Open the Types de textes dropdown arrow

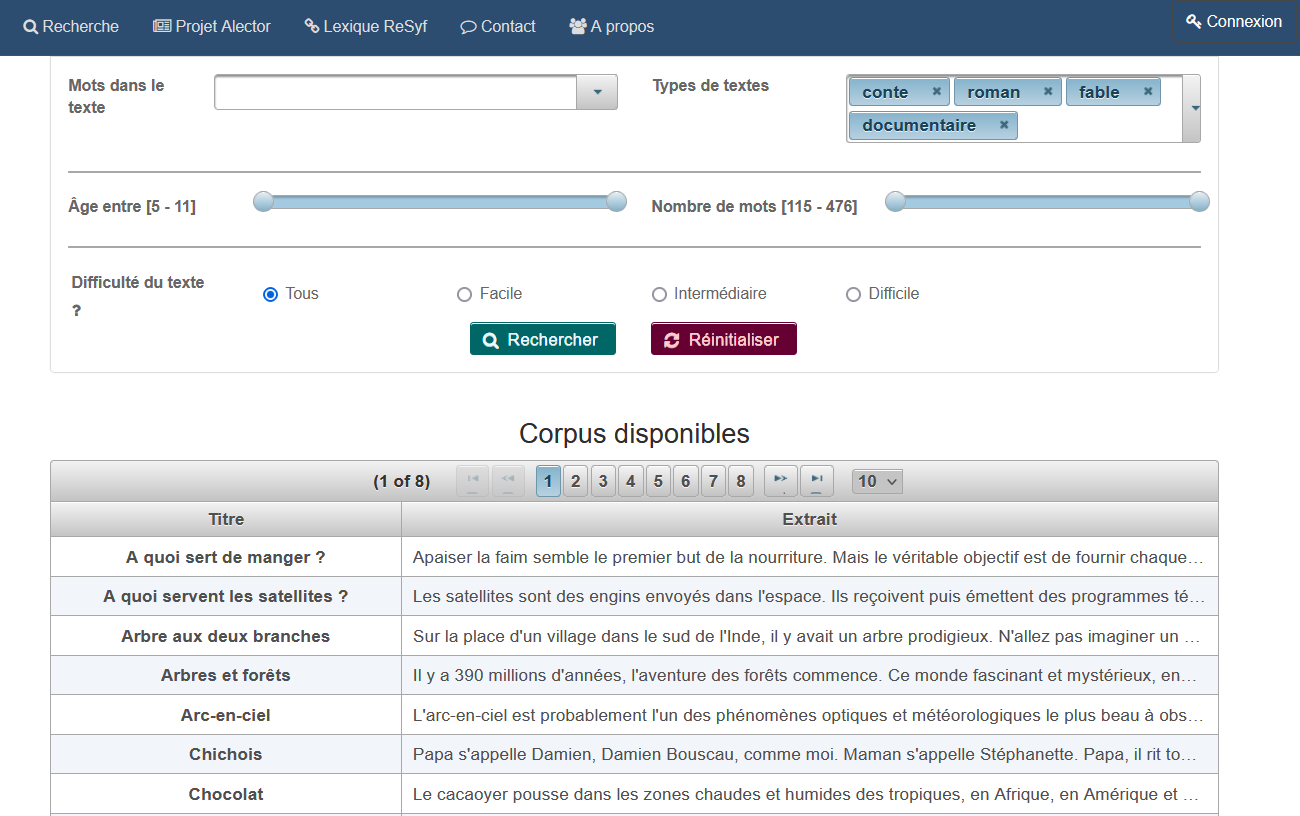1193,108
